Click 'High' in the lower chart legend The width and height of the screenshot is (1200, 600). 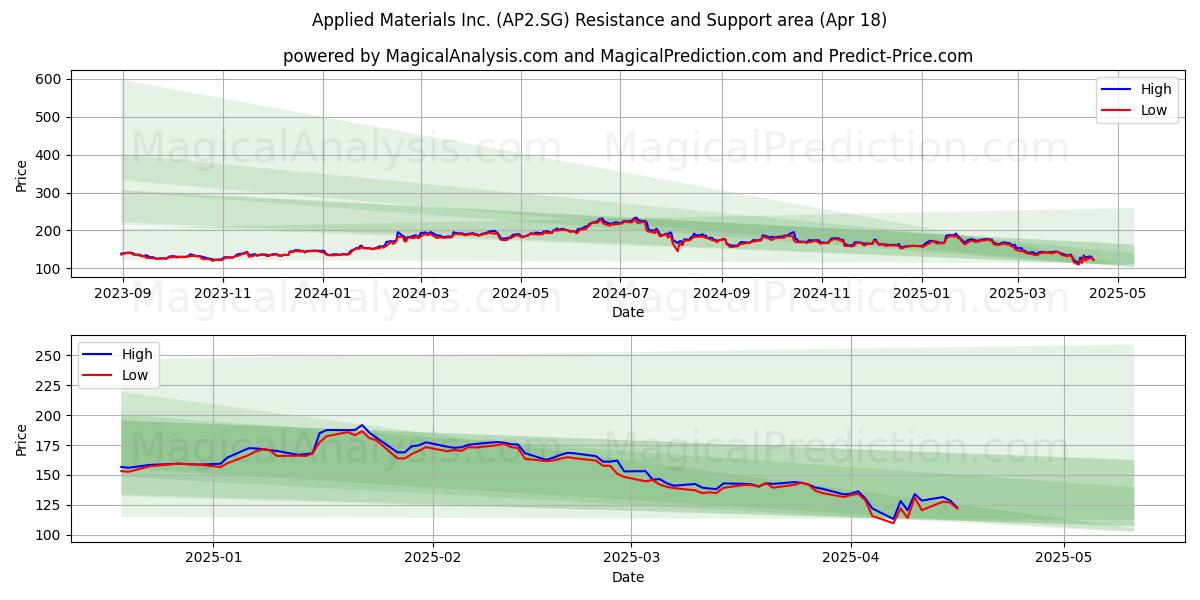point(137,354)
